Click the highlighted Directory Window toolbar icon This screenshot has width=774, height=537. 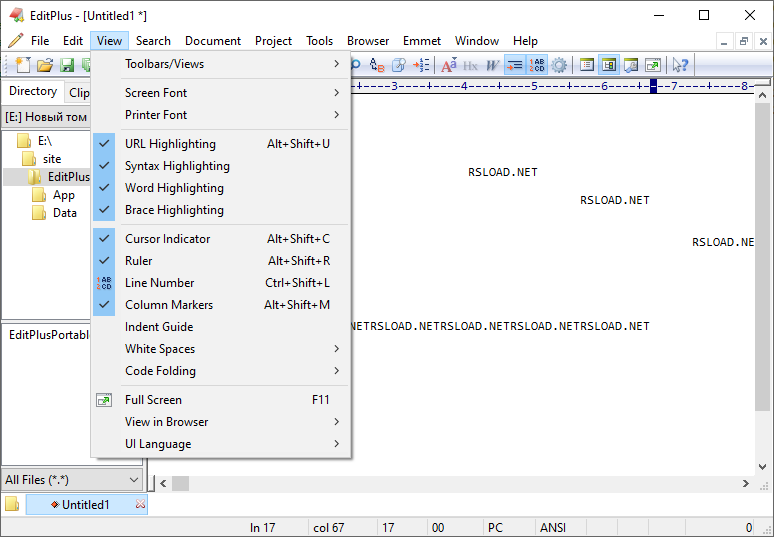[x=609, y=65]
